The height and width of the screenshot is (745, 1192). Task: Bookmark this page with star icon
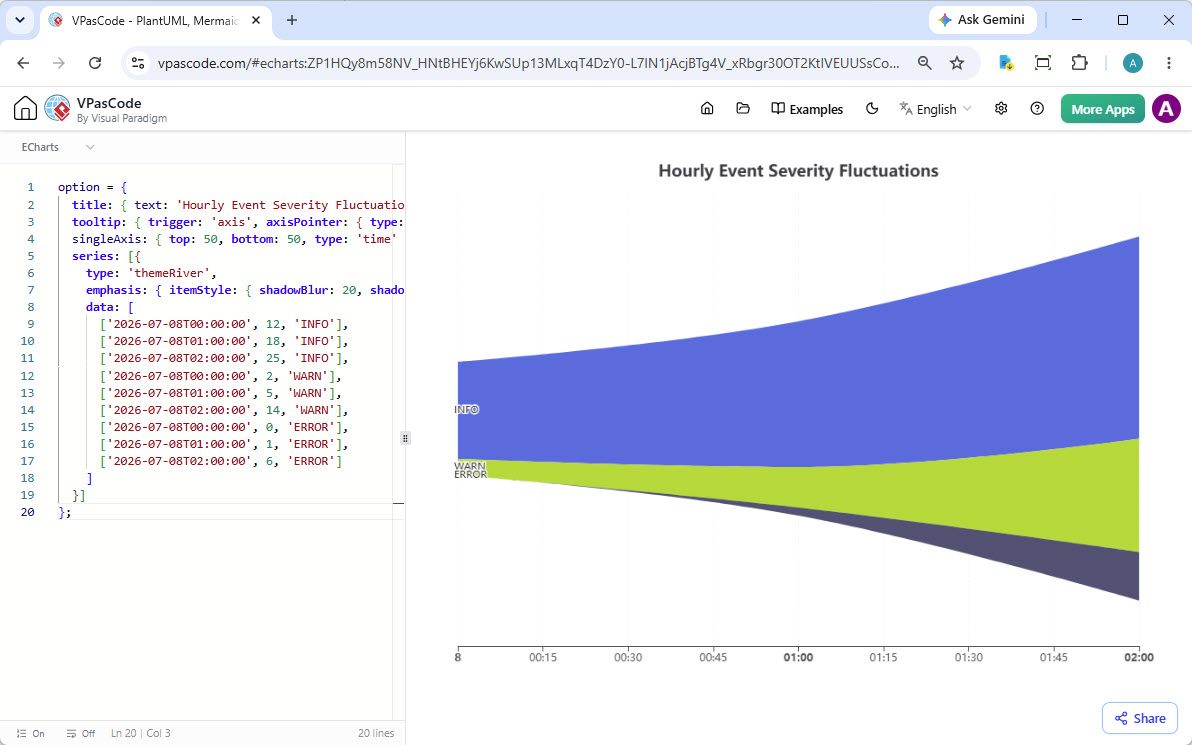click(957, 63)
